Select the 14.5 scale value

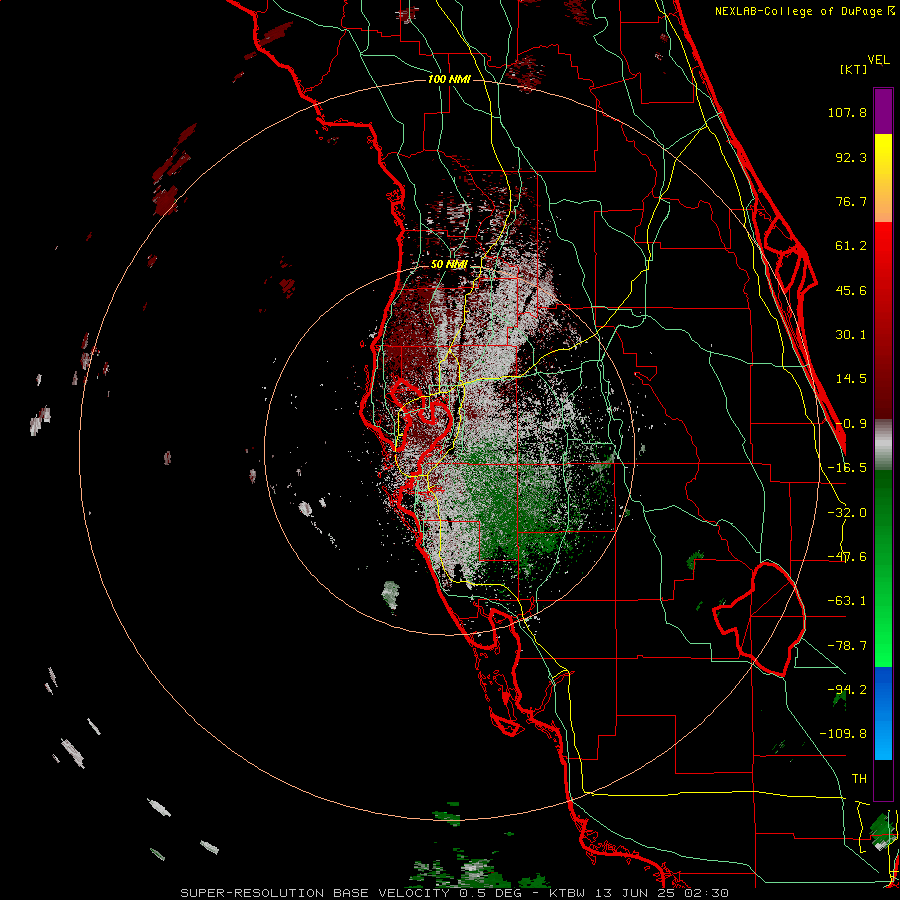pyautogui.click(x=851, y=379)
